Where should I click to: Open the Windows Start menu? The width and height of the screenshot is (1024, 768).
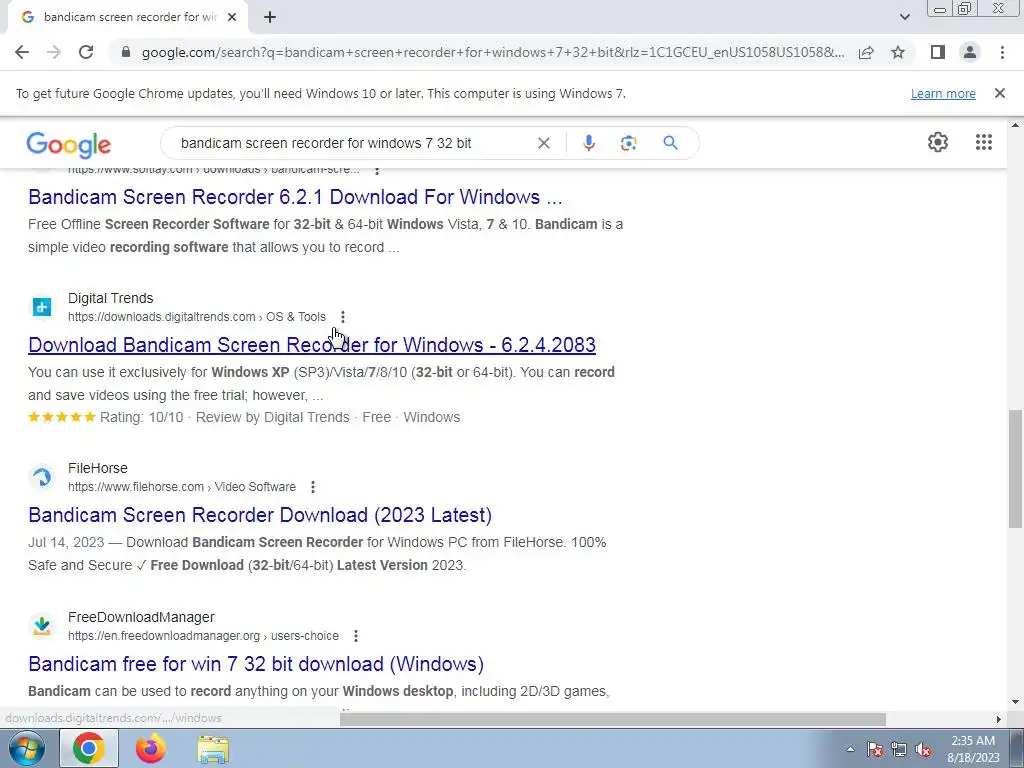27,748
